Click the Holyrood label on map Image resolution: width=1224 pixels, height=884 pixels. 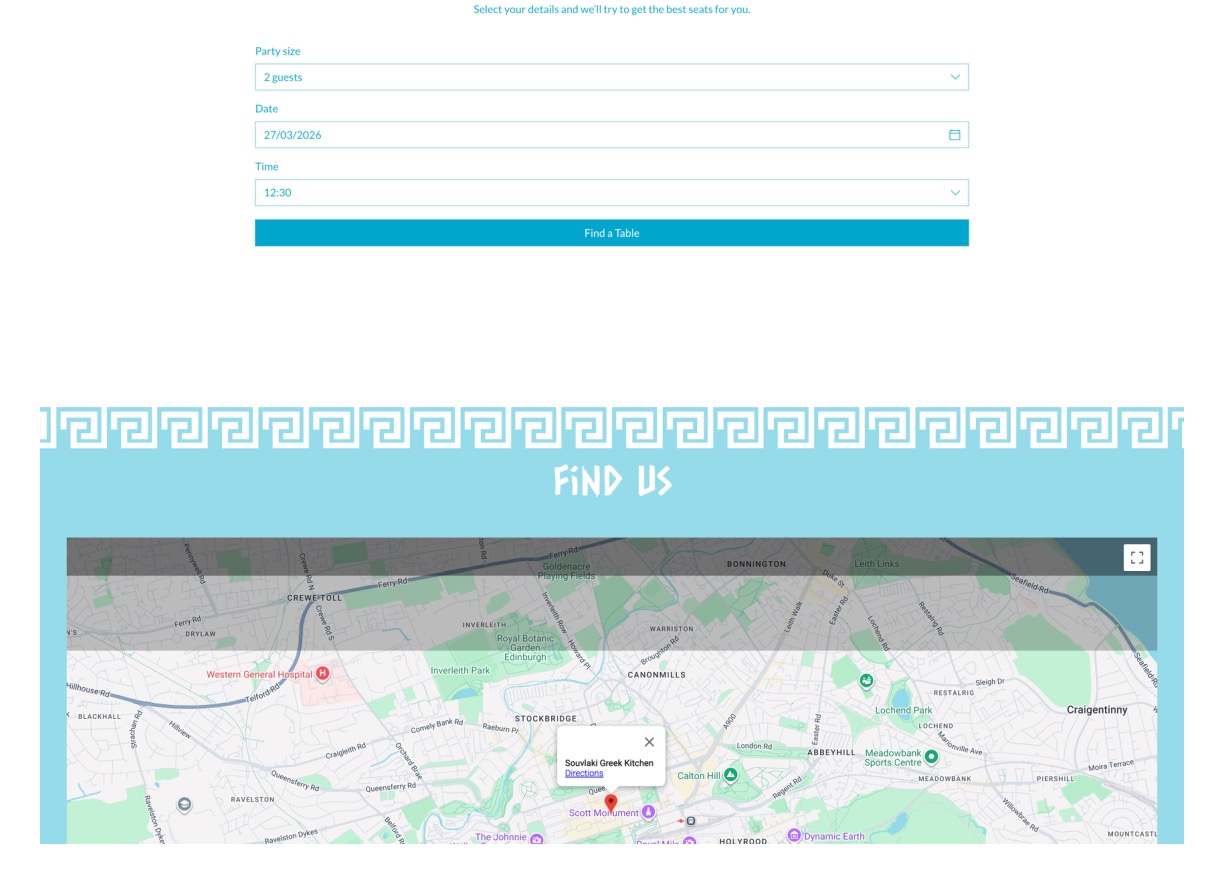743,841
